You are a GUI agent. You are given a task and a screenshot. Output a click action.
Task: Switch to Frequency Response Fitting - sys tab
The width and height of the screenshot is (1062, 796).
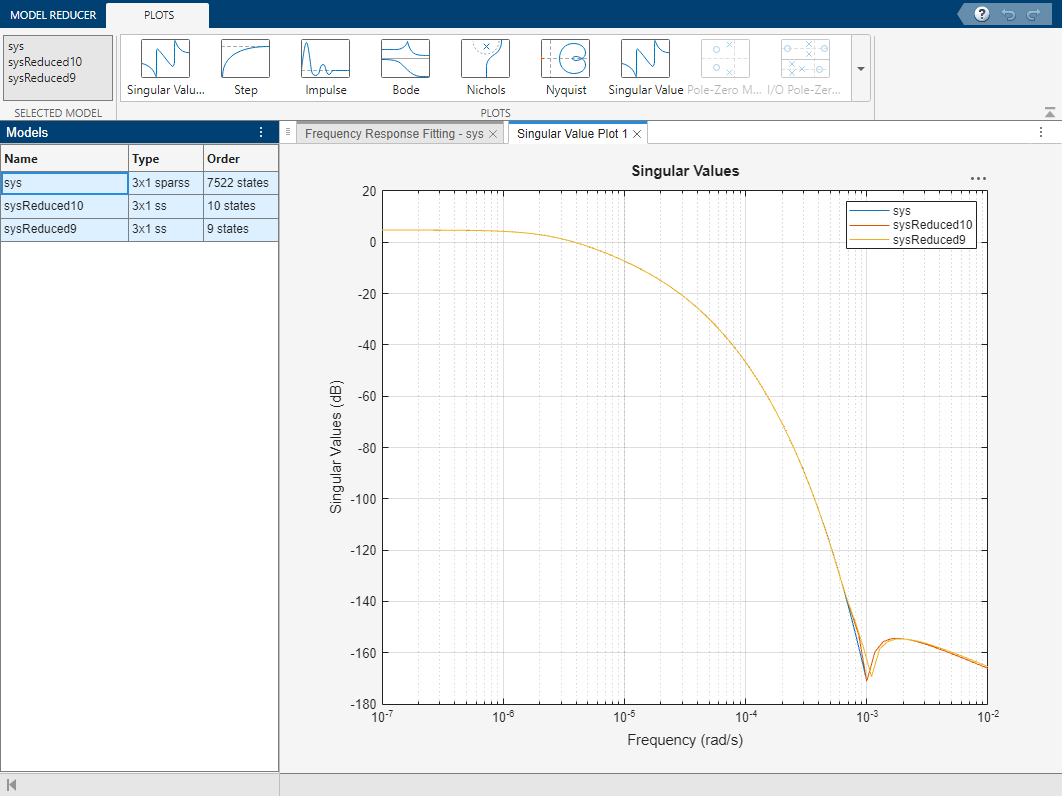tap(393, 133)
